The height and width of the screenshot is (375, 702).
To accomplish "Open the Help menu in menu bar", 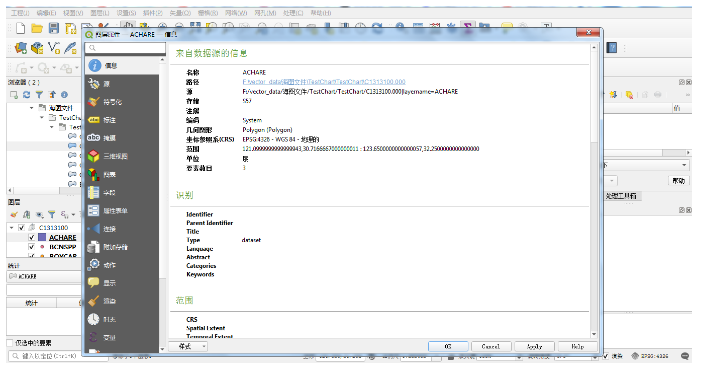I will click(321, 13).
